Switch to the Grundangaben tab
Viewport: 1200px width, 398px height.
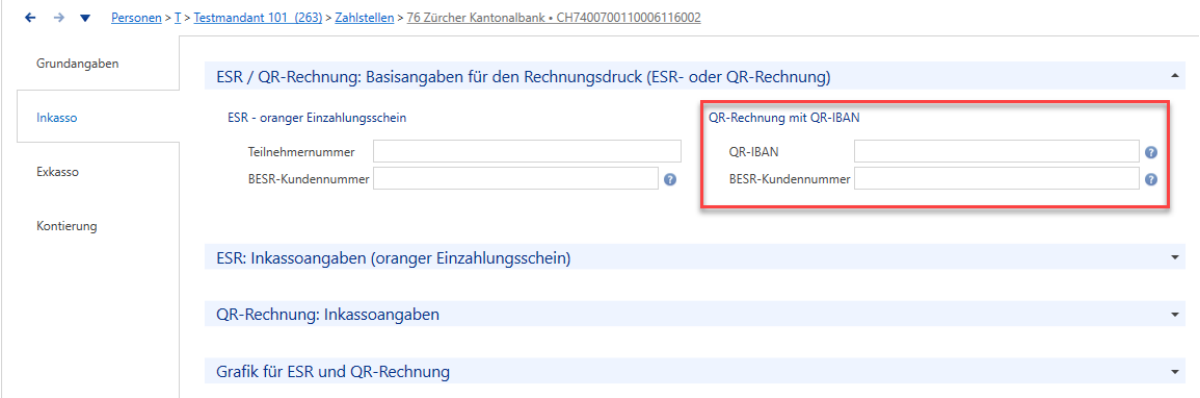tap(78, 64)
